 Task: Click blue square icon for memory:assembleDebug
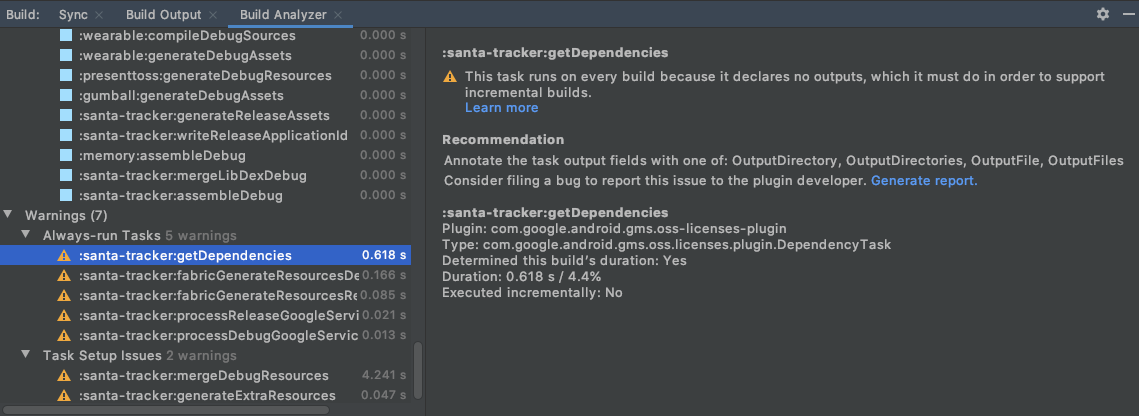coord(65,156)
